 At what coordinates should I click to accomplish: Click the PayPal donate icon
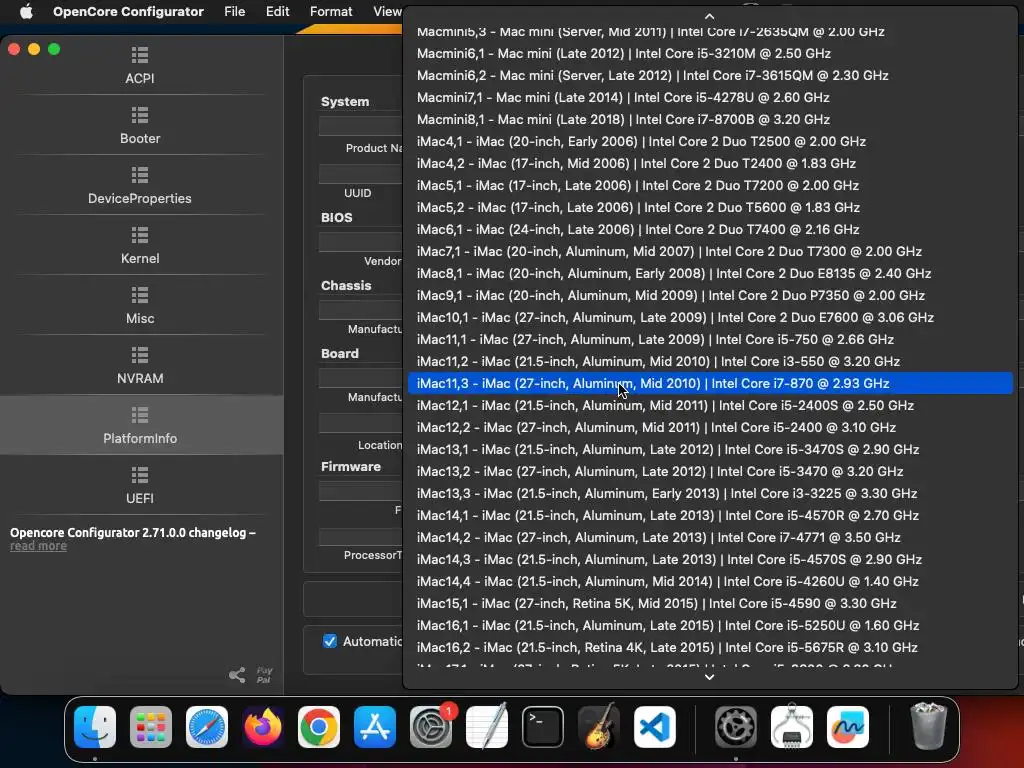264,675
